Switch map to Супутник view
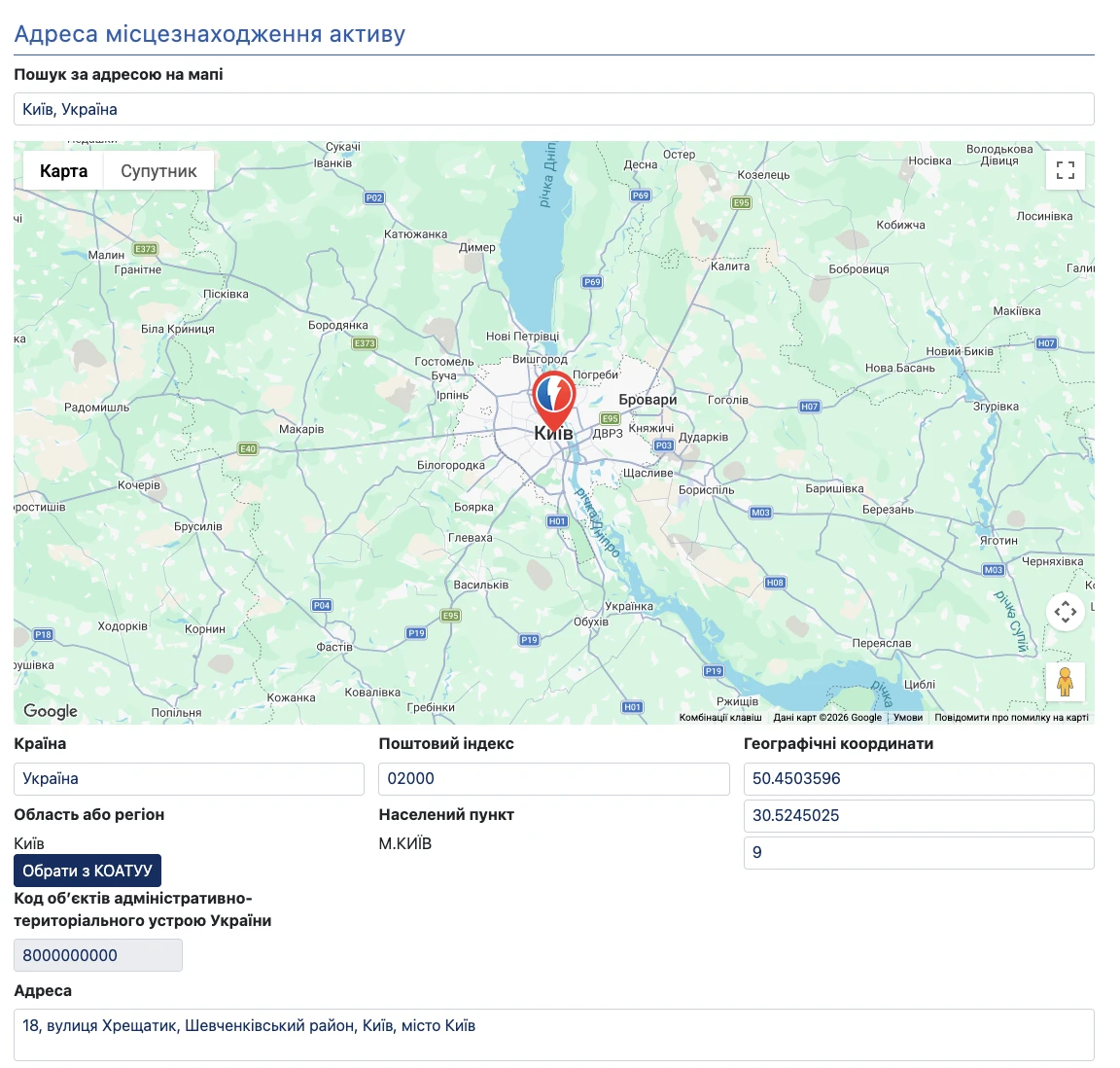This screenshot has height=1068, width=1120. (x=158, y=171)
